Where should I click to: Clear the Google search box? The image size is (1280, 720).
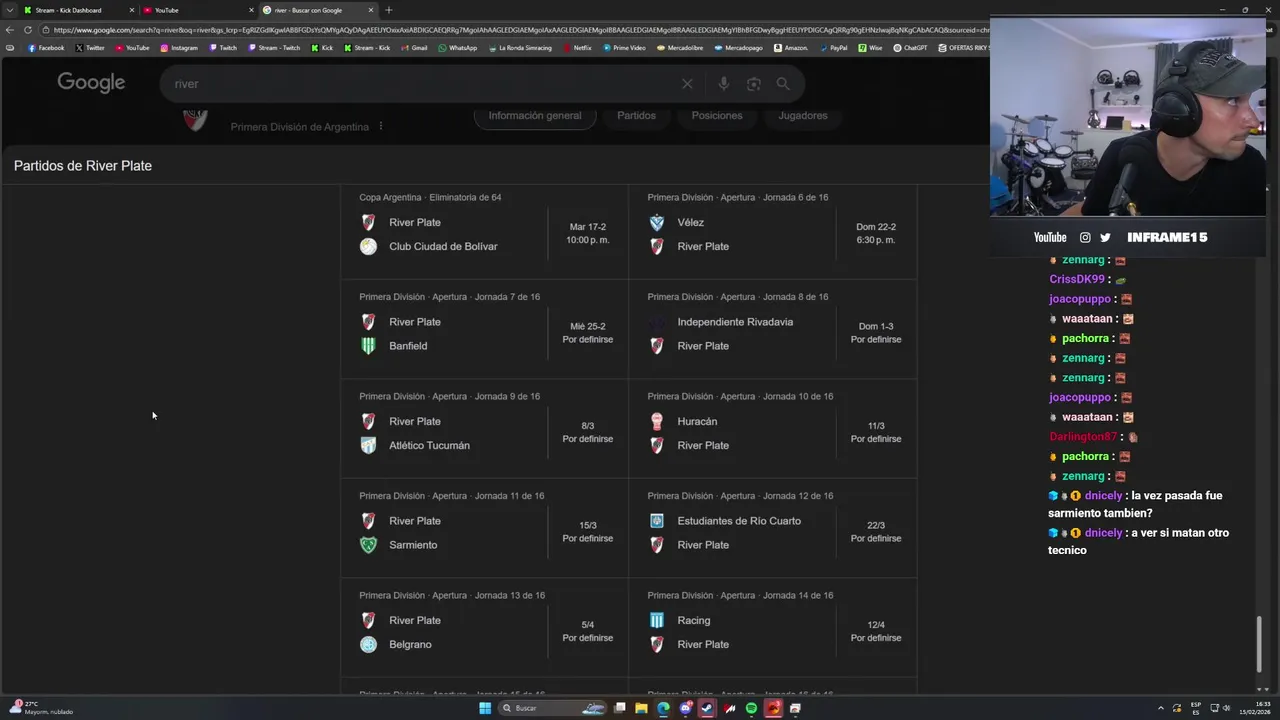click(687, 84)
